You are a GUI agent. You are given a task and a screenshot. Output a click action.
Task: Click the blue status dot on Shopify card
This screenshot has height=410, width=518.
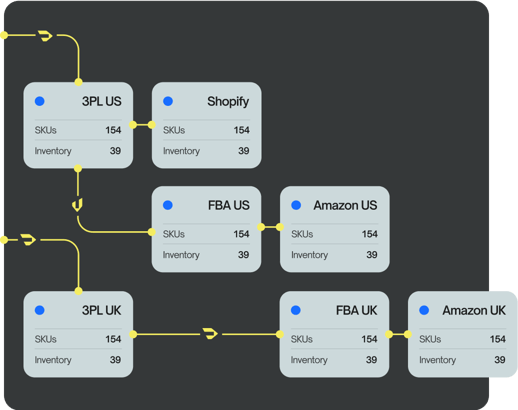click(168, 101)
